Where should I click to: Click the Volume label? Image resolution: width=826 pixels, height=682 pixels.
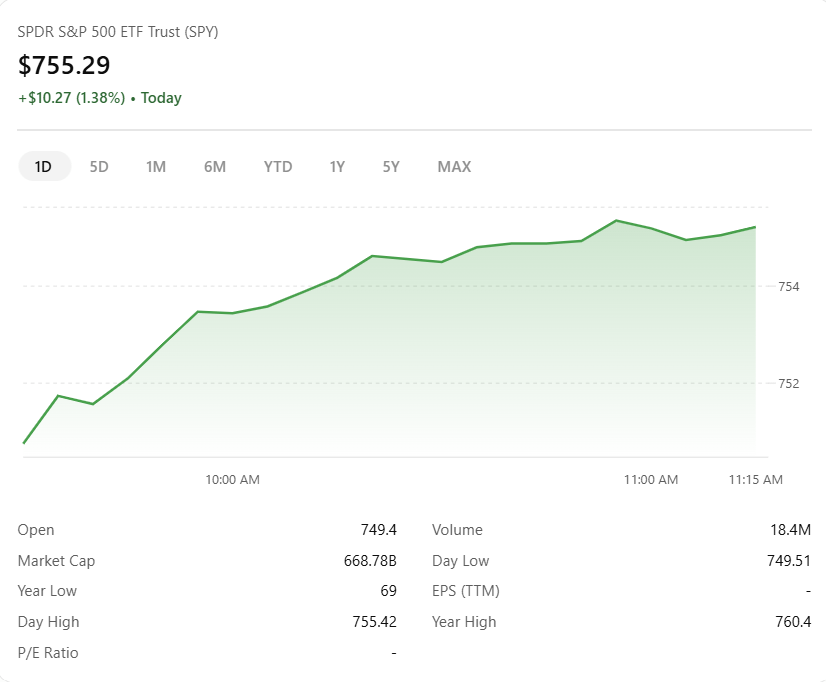tap(457, 530)
